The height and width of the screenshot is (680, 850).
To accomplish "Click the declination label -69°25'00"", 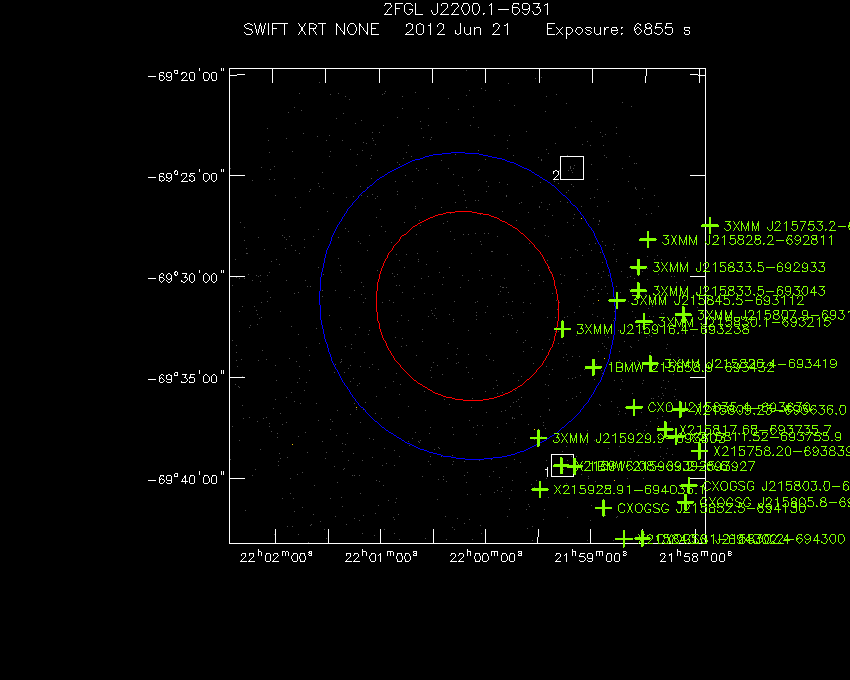I will click(186, 177).
